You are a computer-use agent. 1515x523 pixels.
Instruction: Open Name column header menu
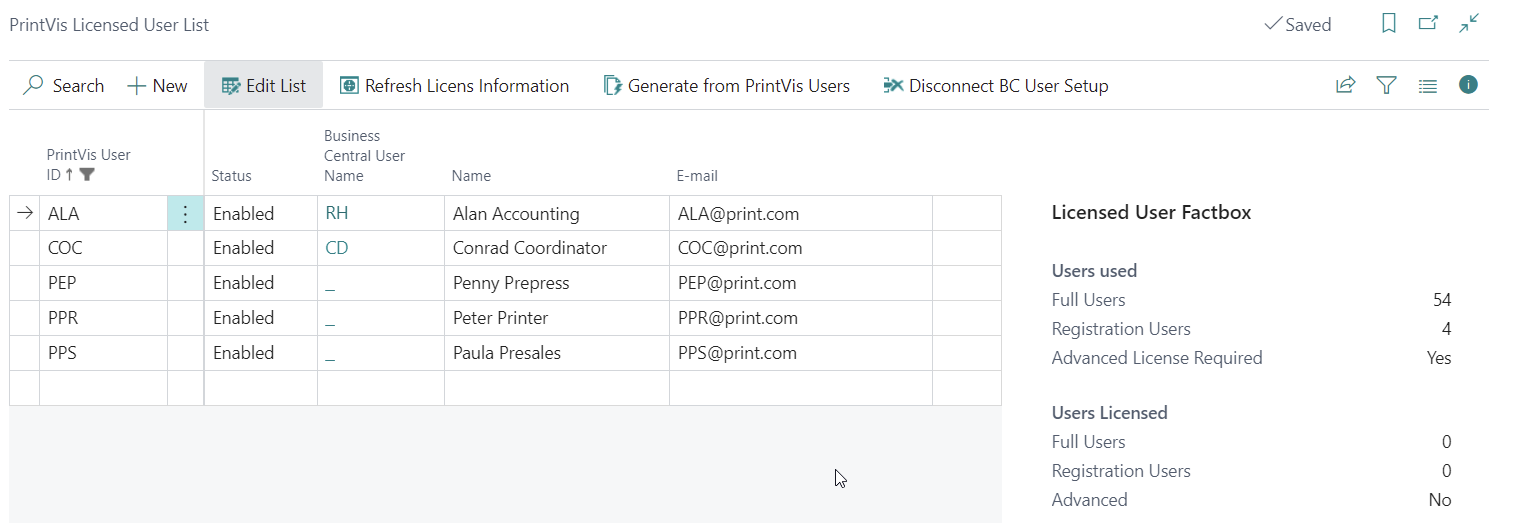[471, 176]
